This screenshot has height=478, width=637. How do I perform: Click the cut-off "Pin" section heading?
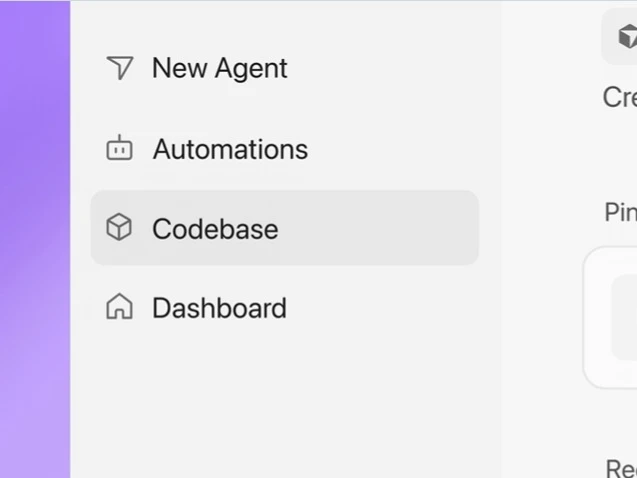[x=621, y=212]
